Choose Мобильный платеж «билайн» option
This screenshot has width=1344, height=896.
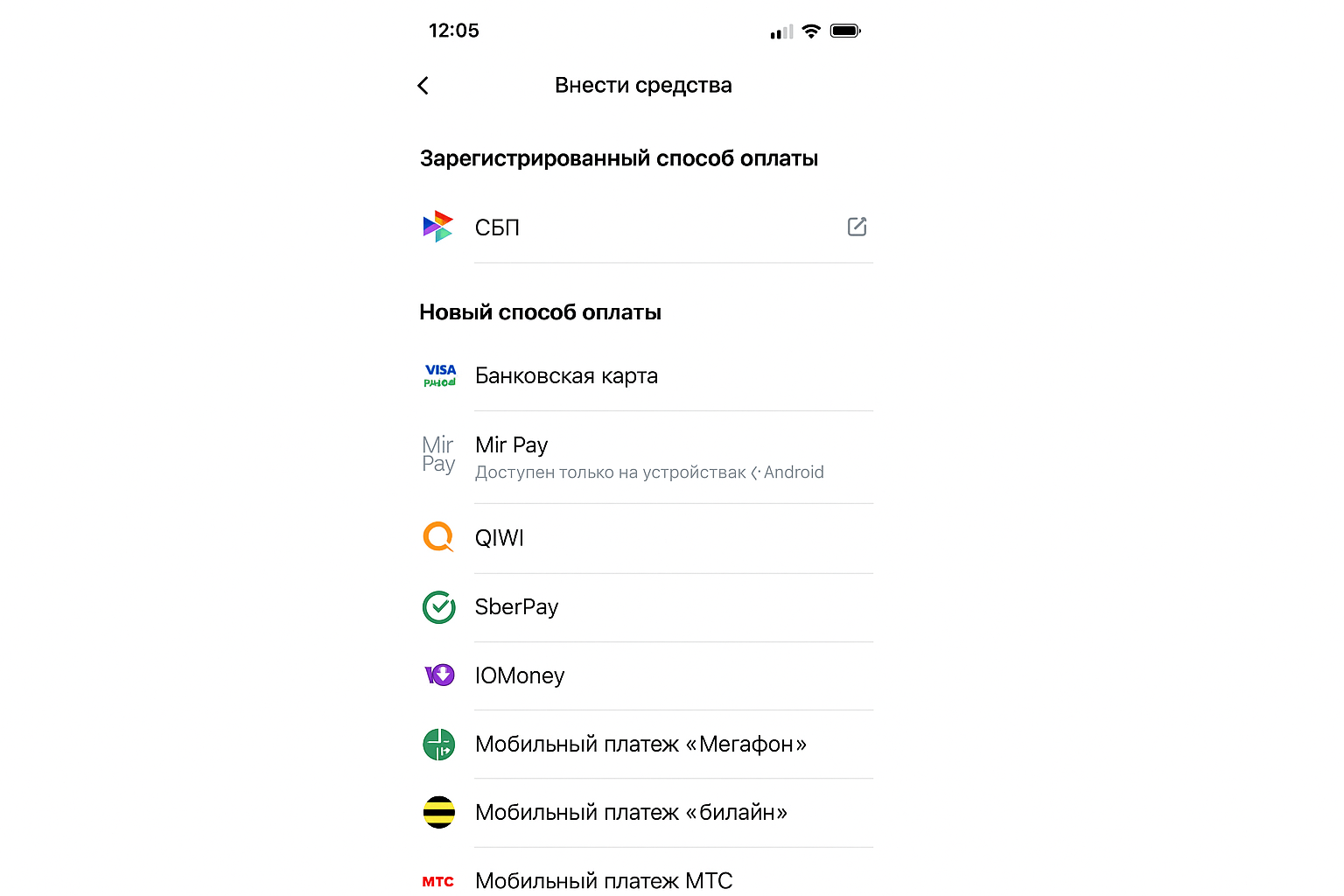631,813
